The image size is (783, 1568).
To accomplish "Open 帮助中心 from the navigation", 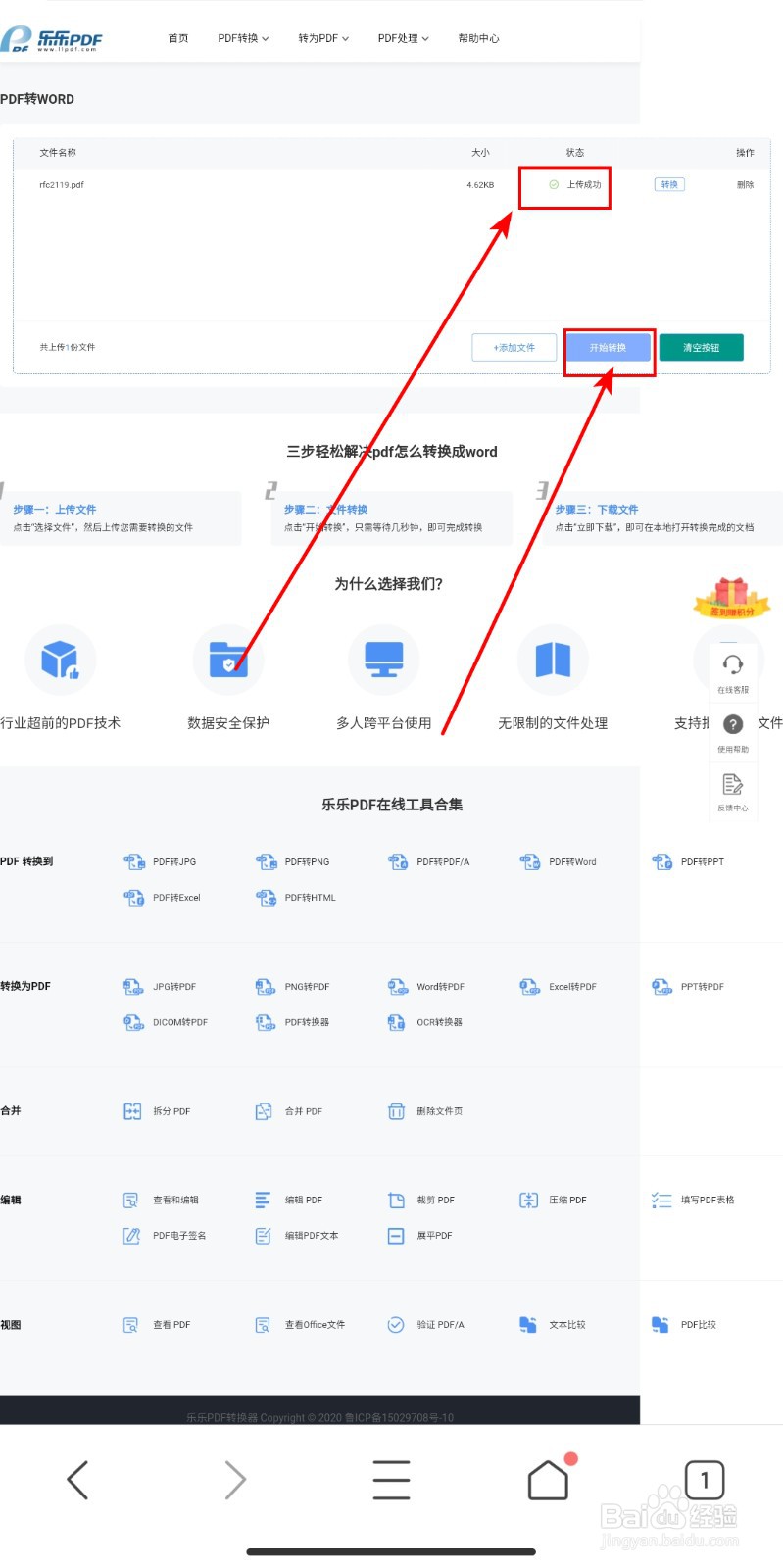I will point(478,38).
